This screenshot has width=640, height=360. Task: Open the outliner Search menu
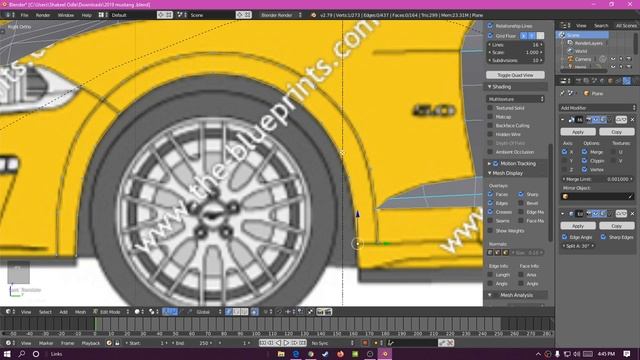(x=601, y=25)
